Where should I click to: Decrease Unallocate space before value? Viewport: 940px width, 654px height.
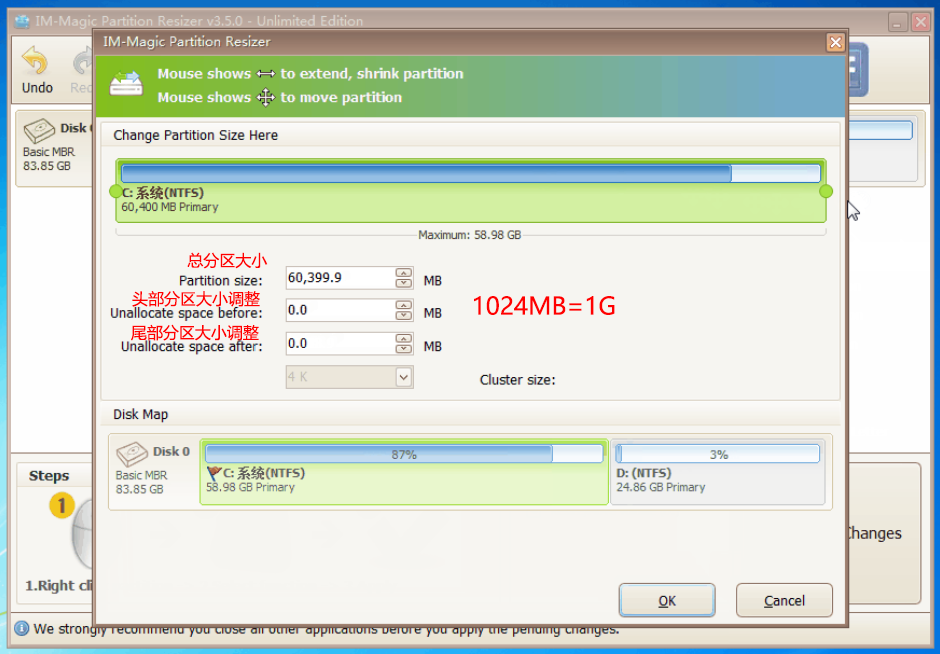[x=404, y=316]
